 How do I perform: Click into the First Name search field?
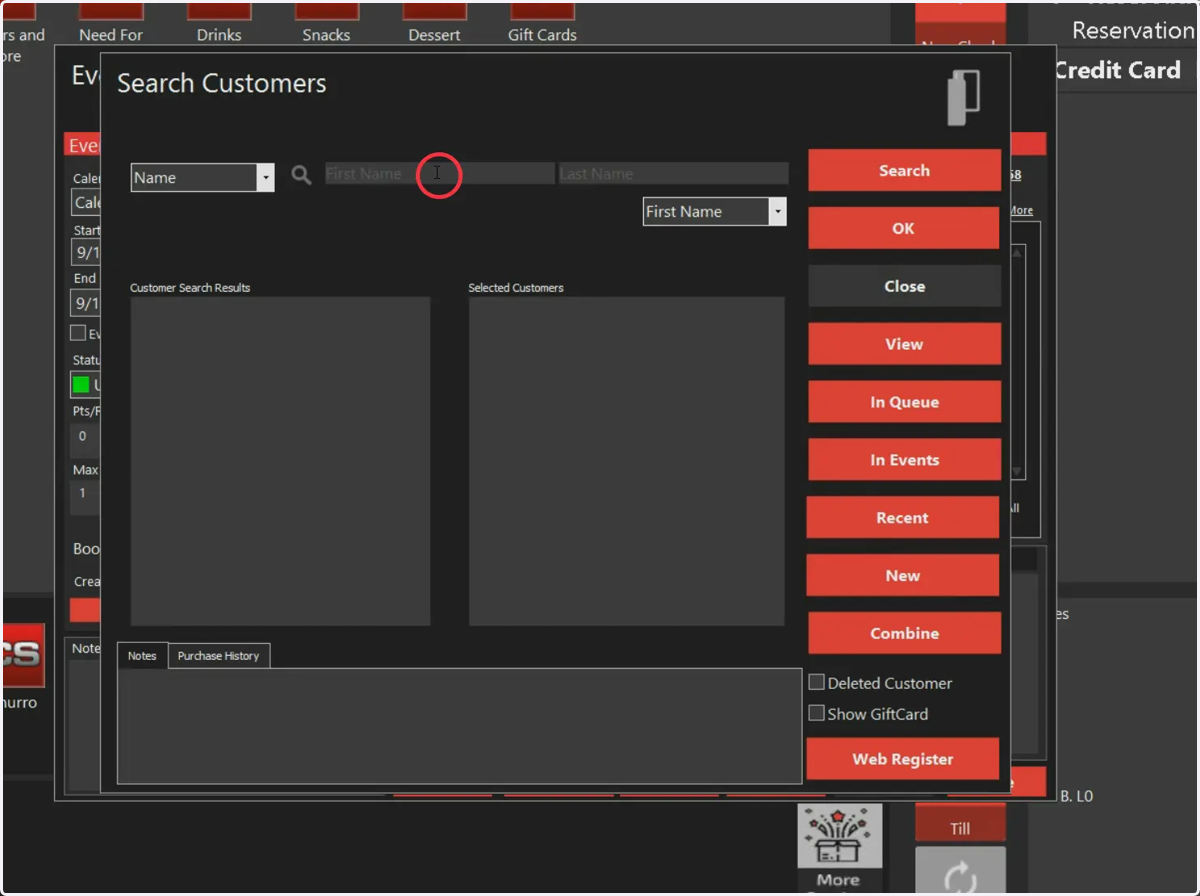click(439, 174)
